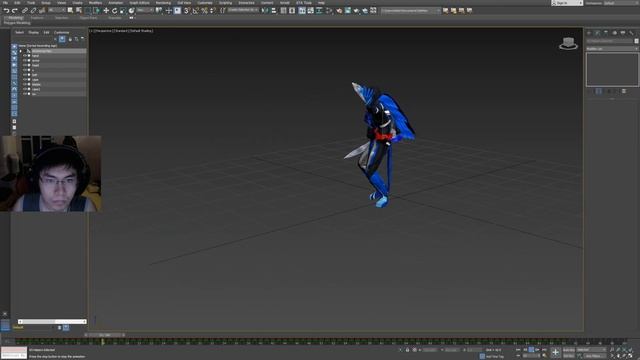Toggle Spinner Snap on the main toolbar

tap(213, 11)
